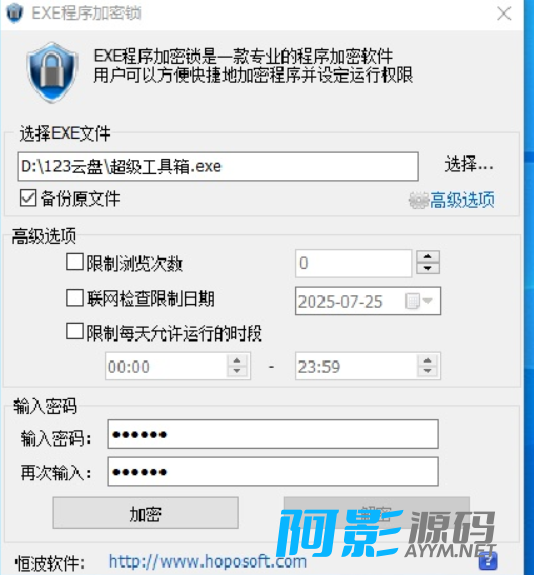Screen dimensions: 534x575
Task: Tick the 联网检查限制日期 checkbox
Action: [x=75, y=297]
